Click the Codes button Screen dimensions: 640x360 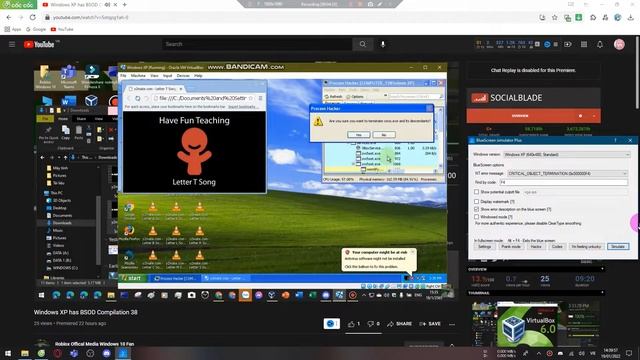(557, 247)
